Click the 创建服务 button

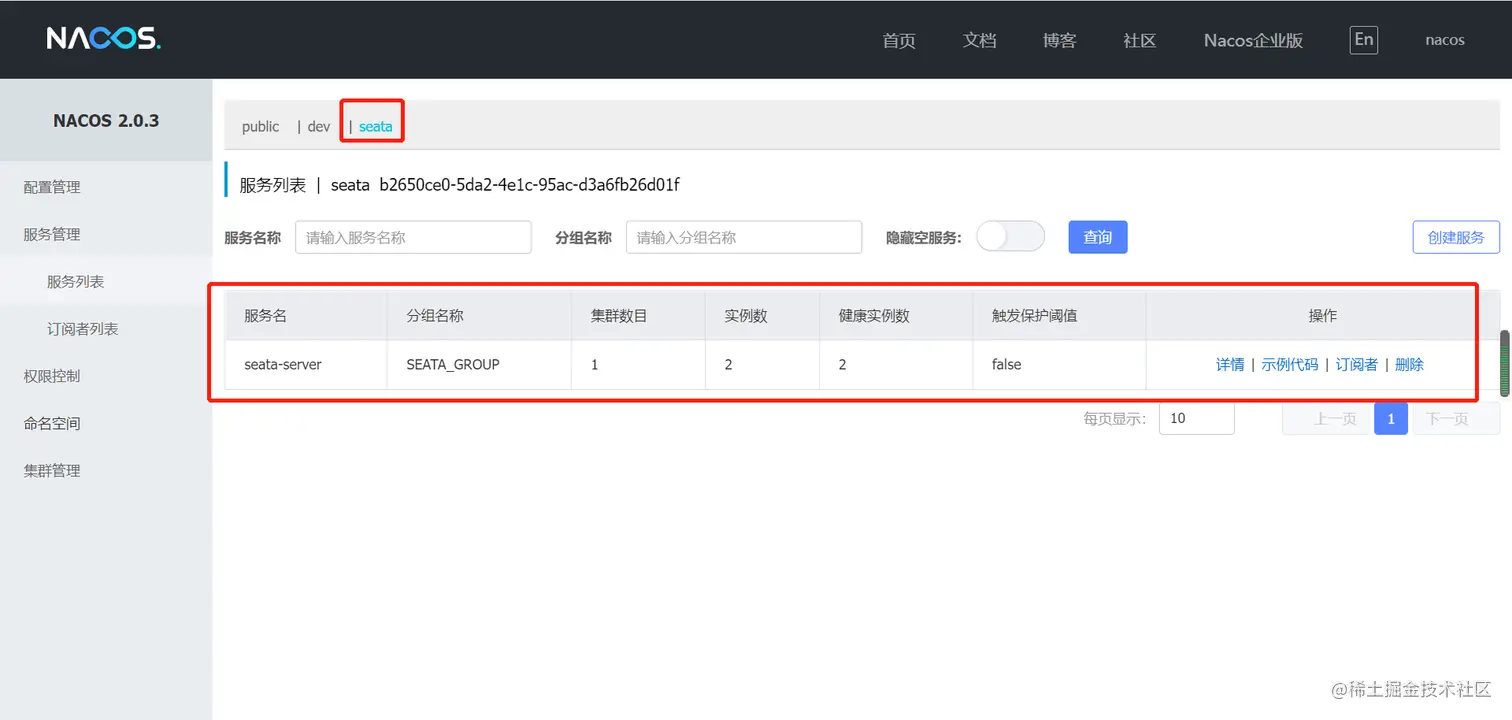1456,237
